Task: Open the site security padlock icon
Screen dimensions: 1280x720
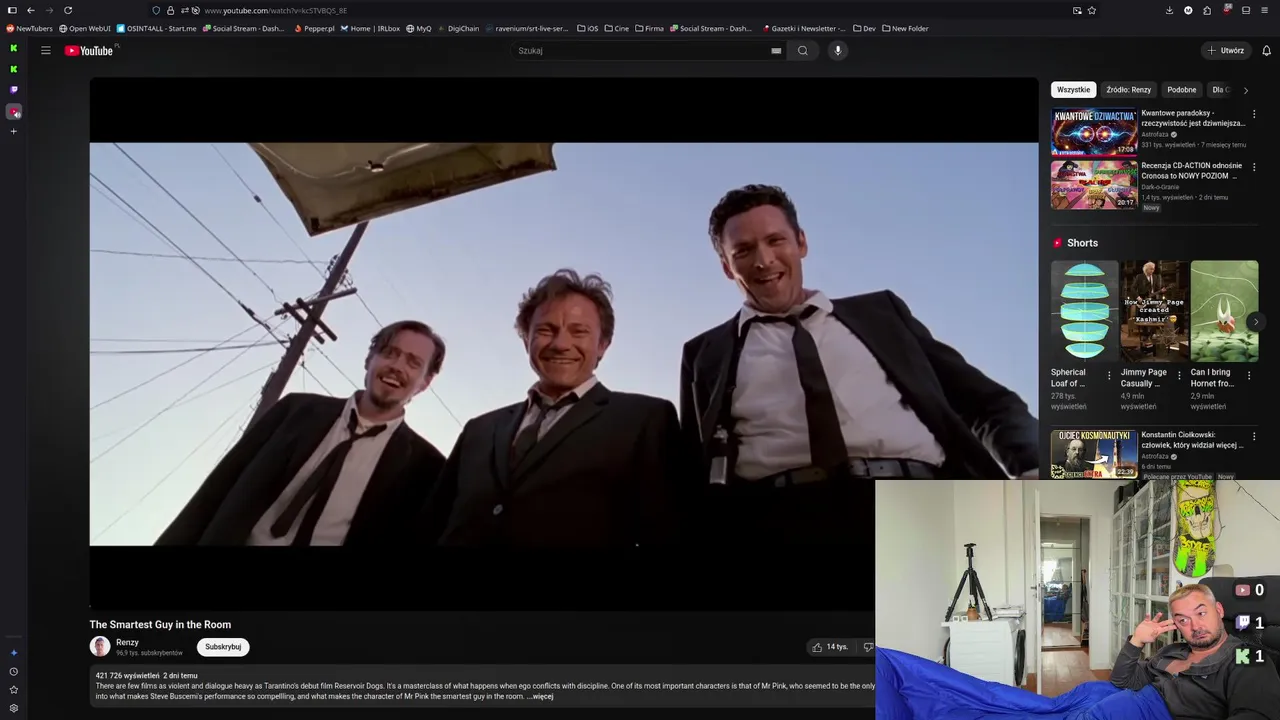Action: [x=170, y=10]
